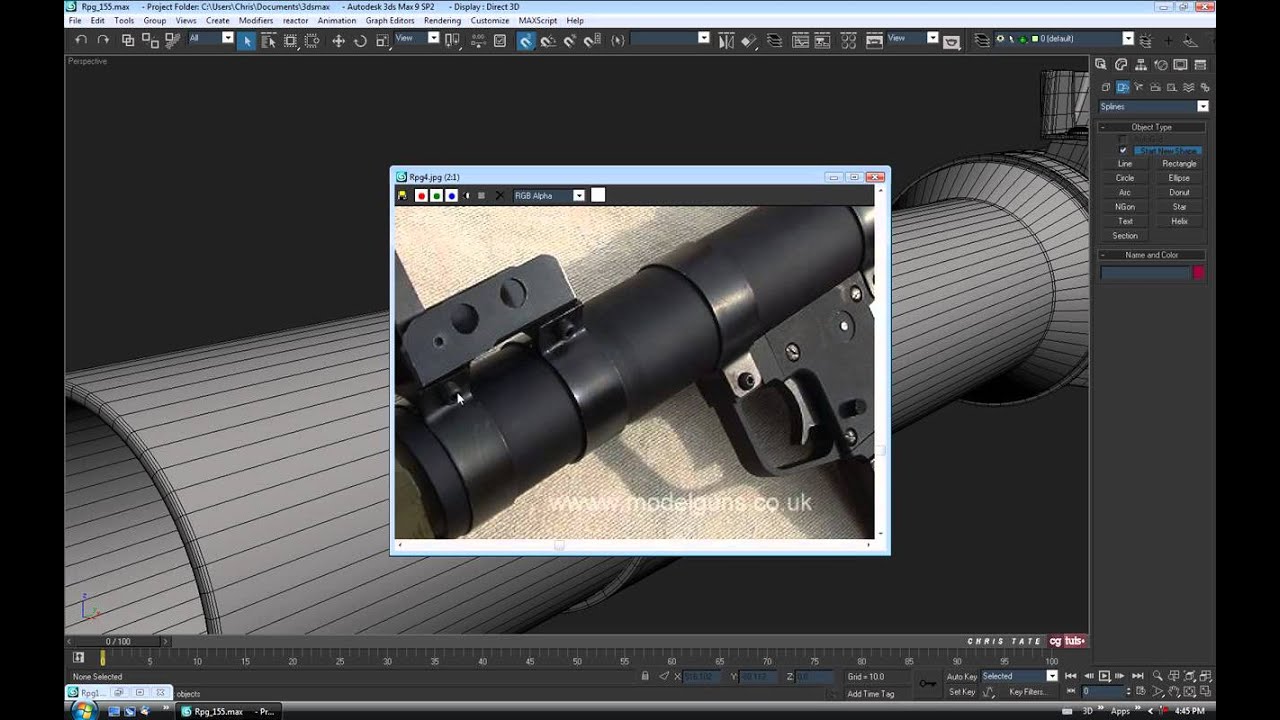Toggle red channel in Rpg4.jpg window
Screen dimensions: 1280x720
421,196
